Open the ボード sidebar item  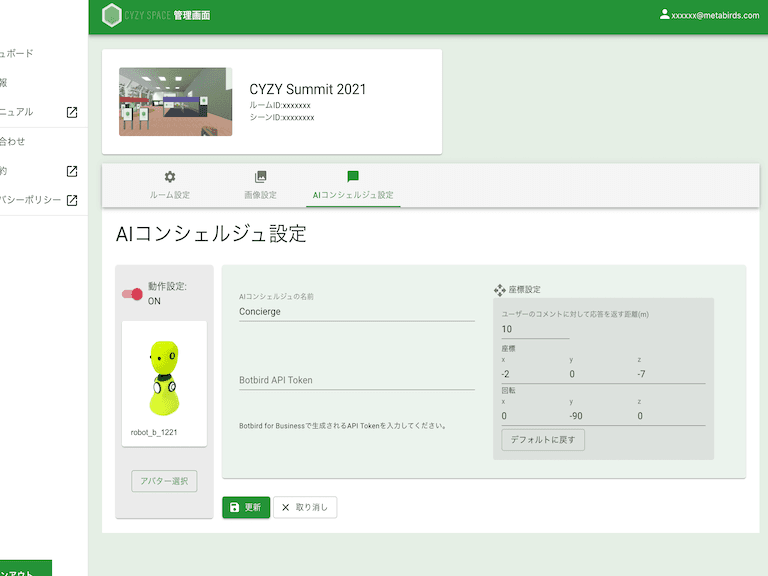click(x=16, y=53)
